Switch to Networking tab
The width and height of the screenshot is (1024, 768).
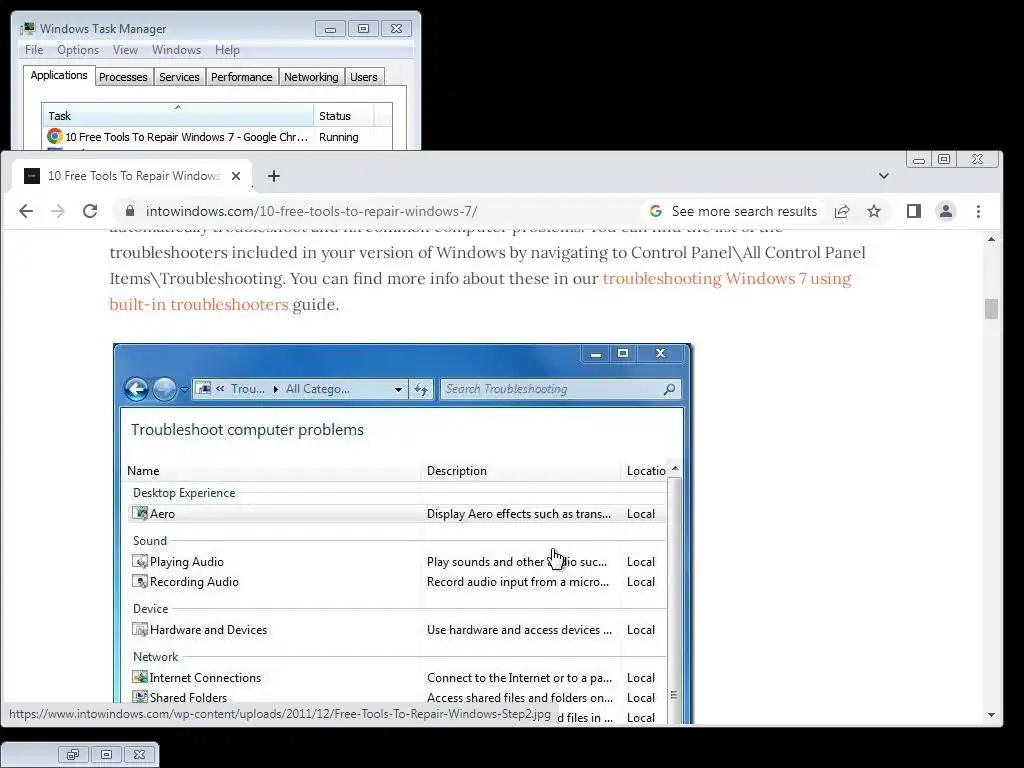point(311,77)
